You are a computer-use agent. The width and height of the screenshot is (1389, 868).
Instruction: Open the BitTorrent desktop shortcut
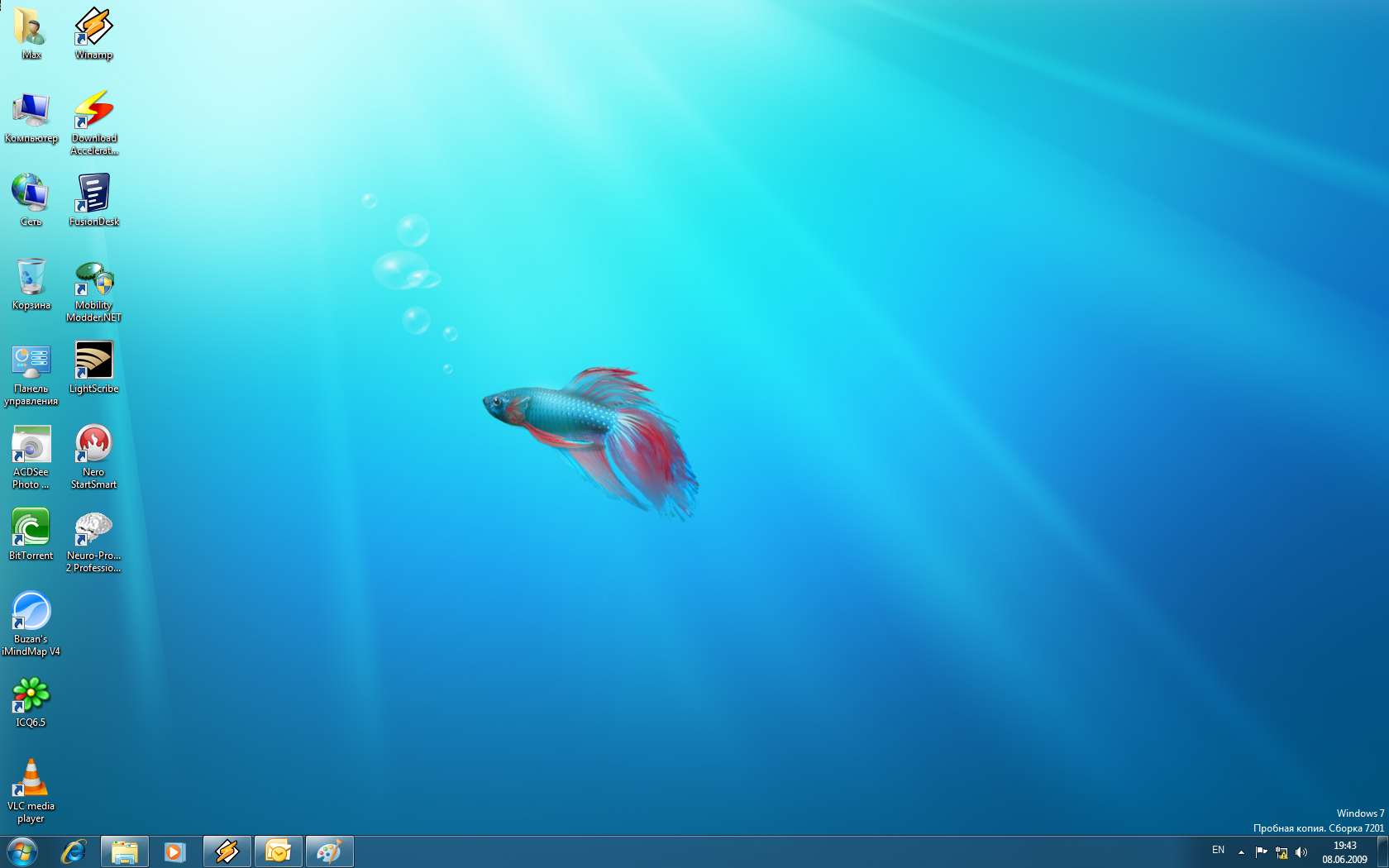(31, 534)
